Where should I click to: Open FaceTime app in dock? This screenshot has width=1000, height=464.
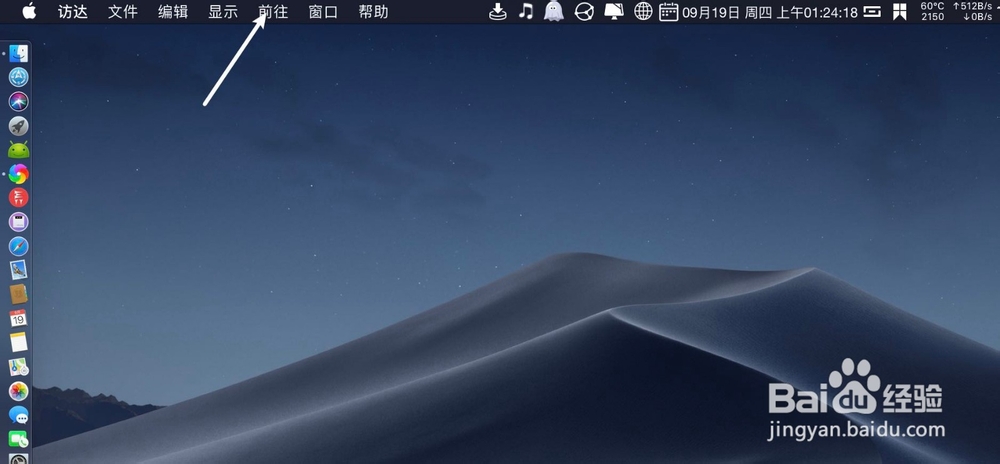pos(18,439)
